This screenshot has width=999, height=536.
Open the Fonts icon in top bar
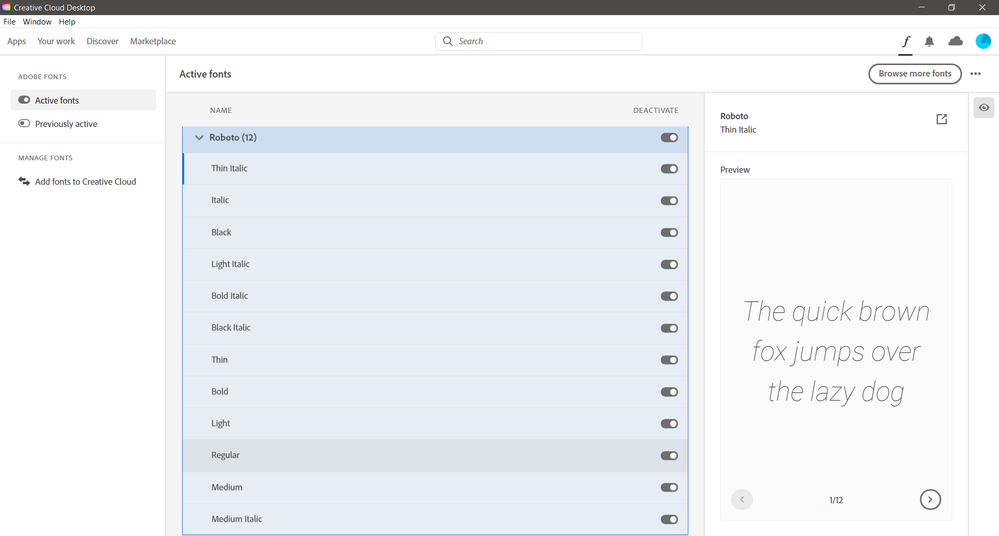point(905,41)
